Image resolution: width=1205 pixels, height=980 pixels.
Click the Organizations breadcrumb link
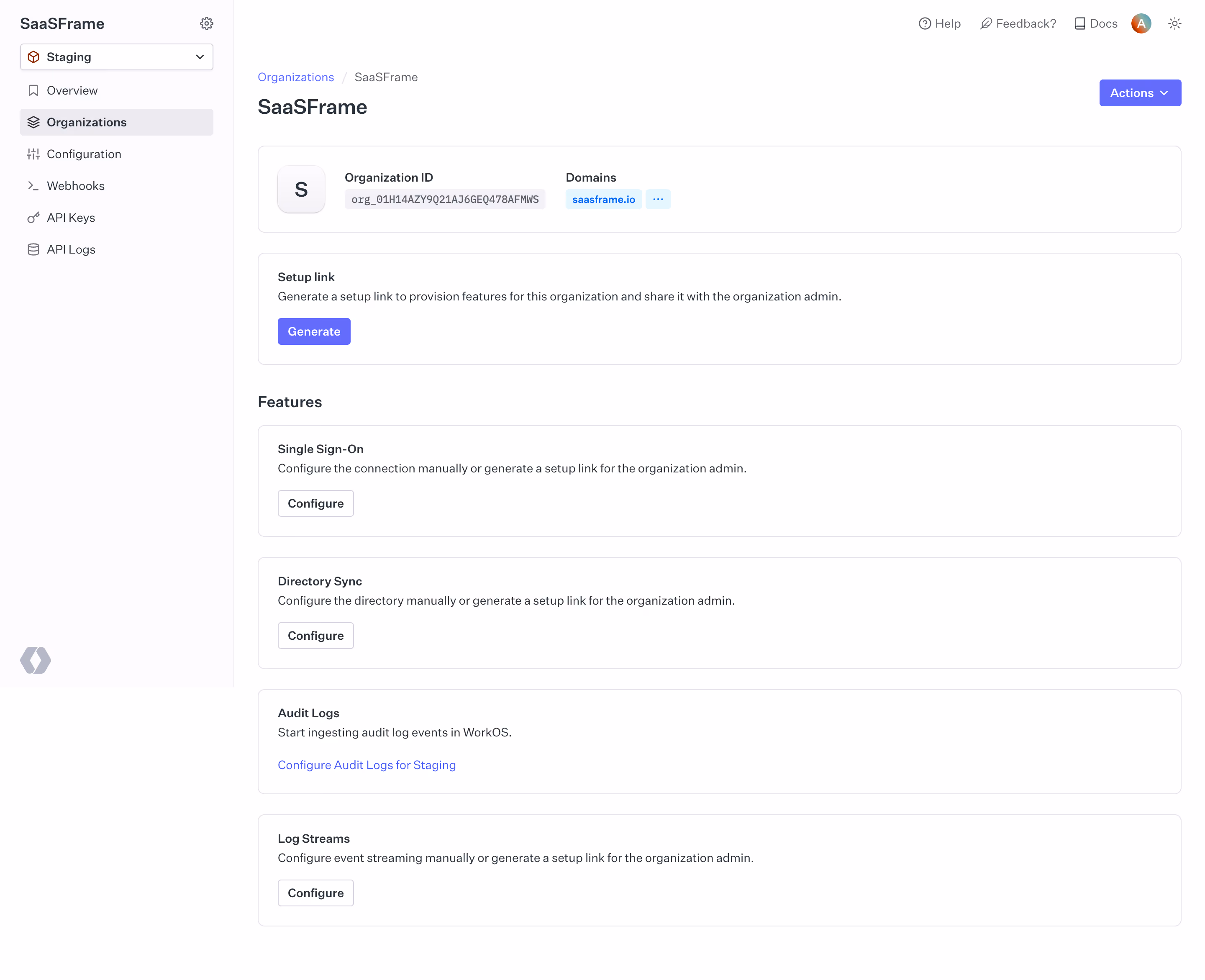296,77
